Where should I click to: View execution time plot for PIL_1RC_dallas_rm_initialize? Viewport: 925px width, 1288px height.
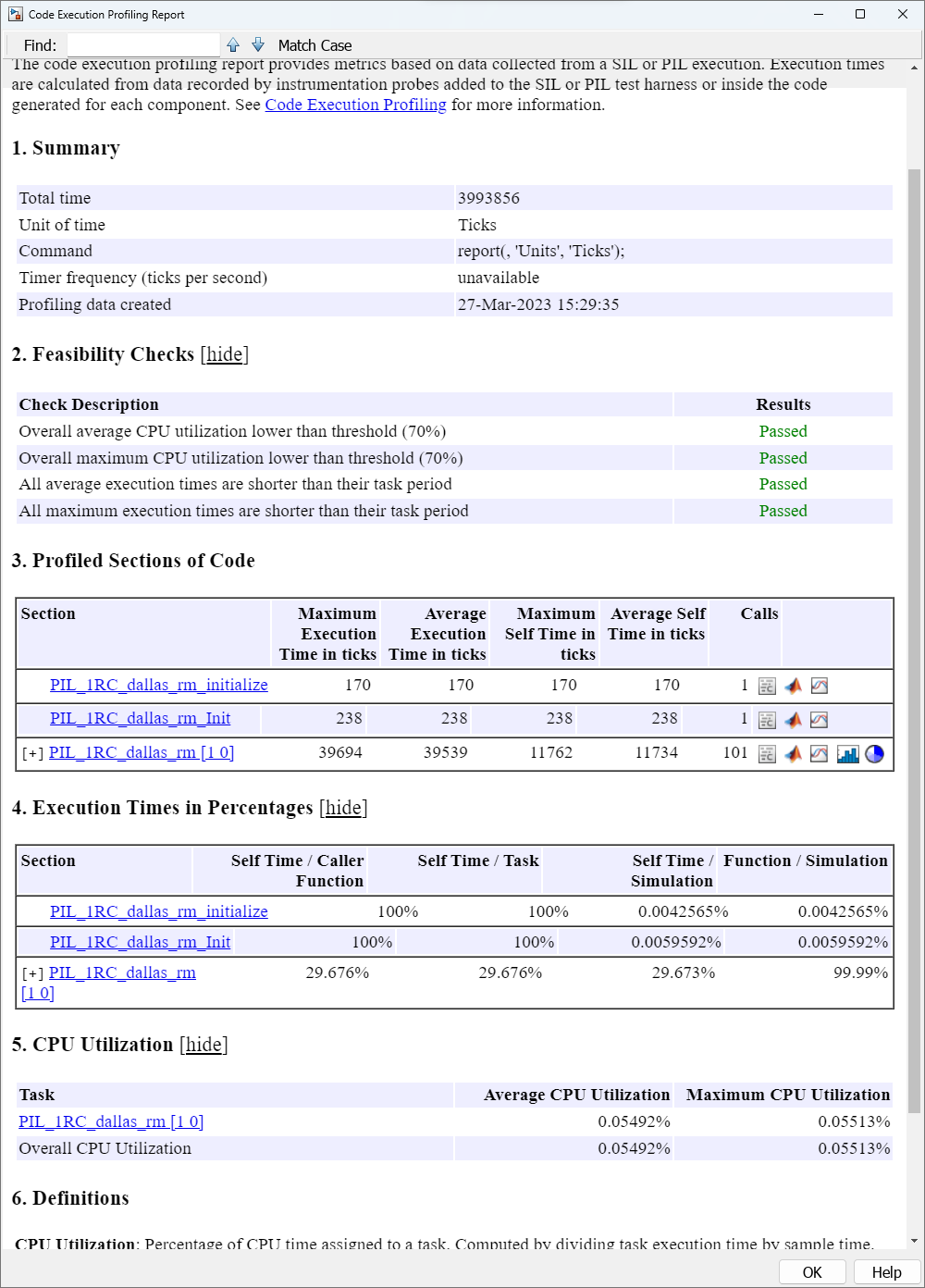pyautogui.click(x=819, y=686)
